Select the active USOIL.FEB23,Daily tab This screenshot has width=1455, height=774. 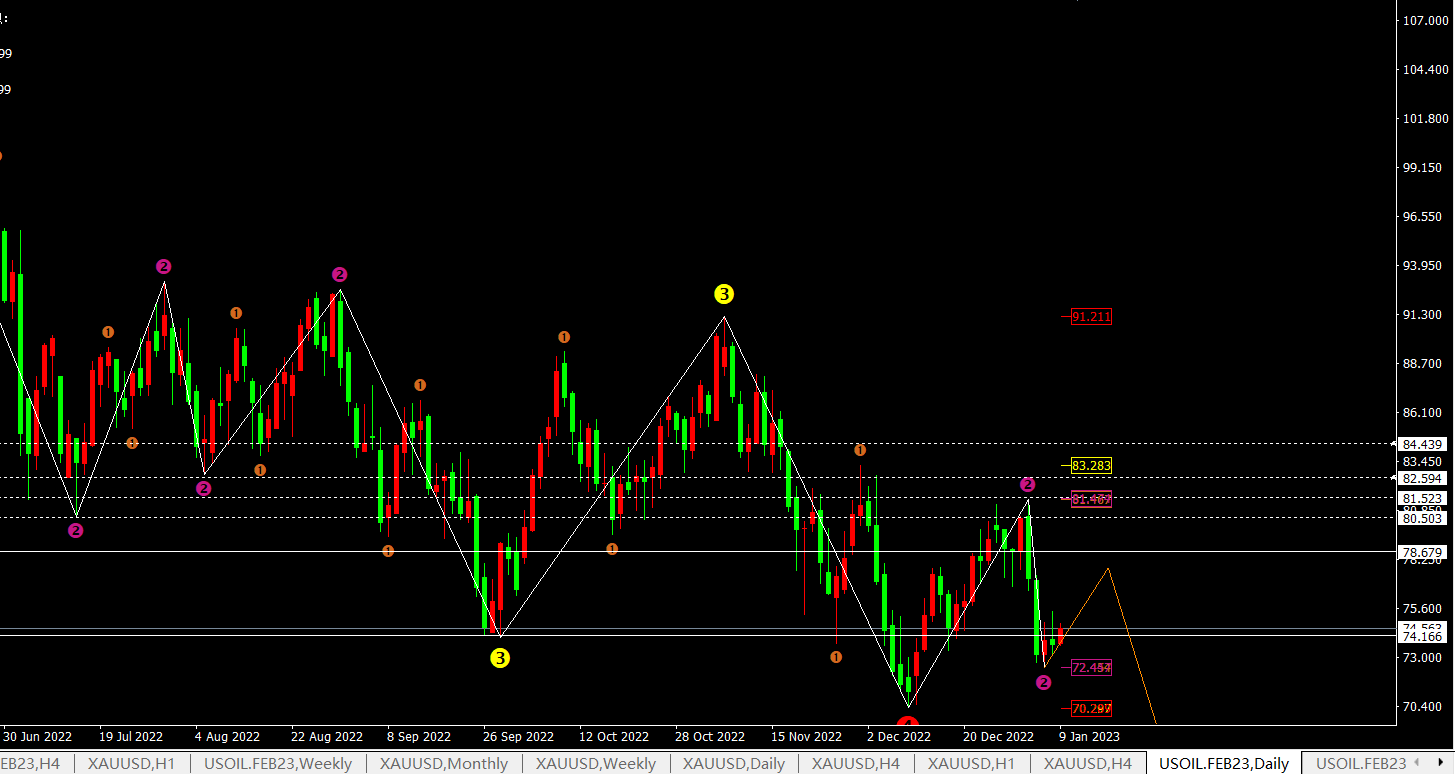(1224, 763)
